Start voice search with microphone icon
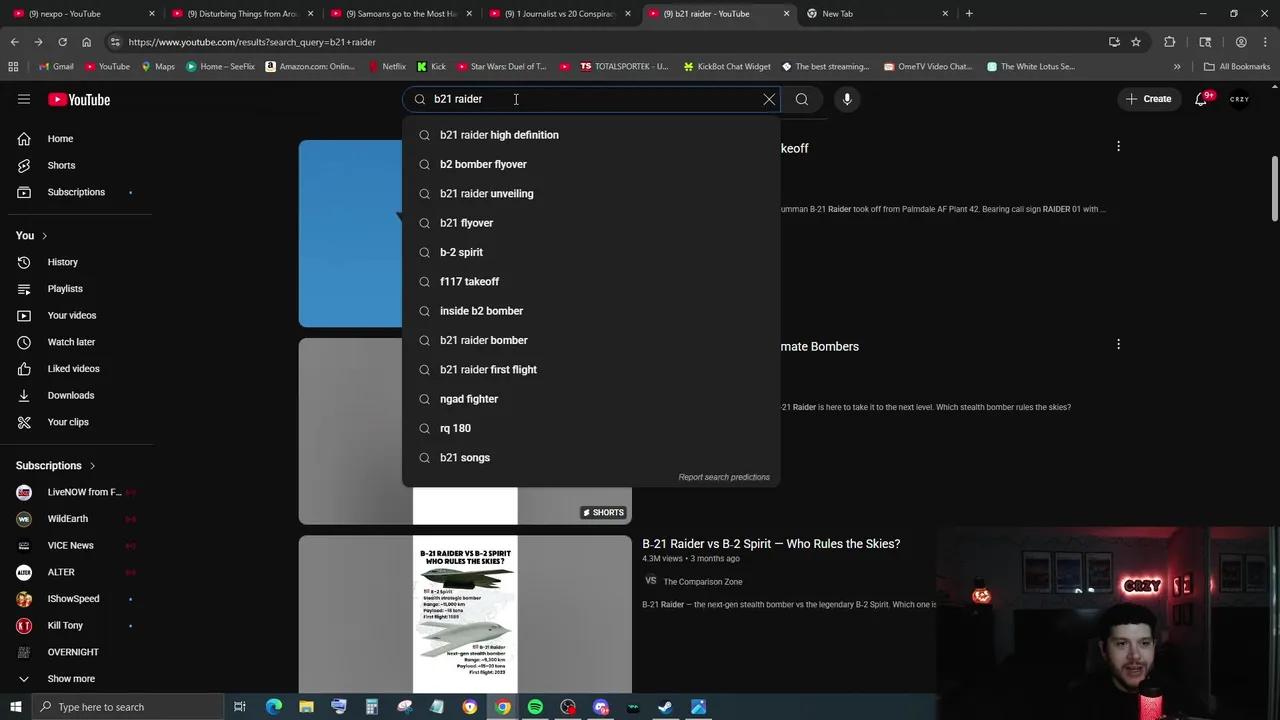 (x=847, y=99)
